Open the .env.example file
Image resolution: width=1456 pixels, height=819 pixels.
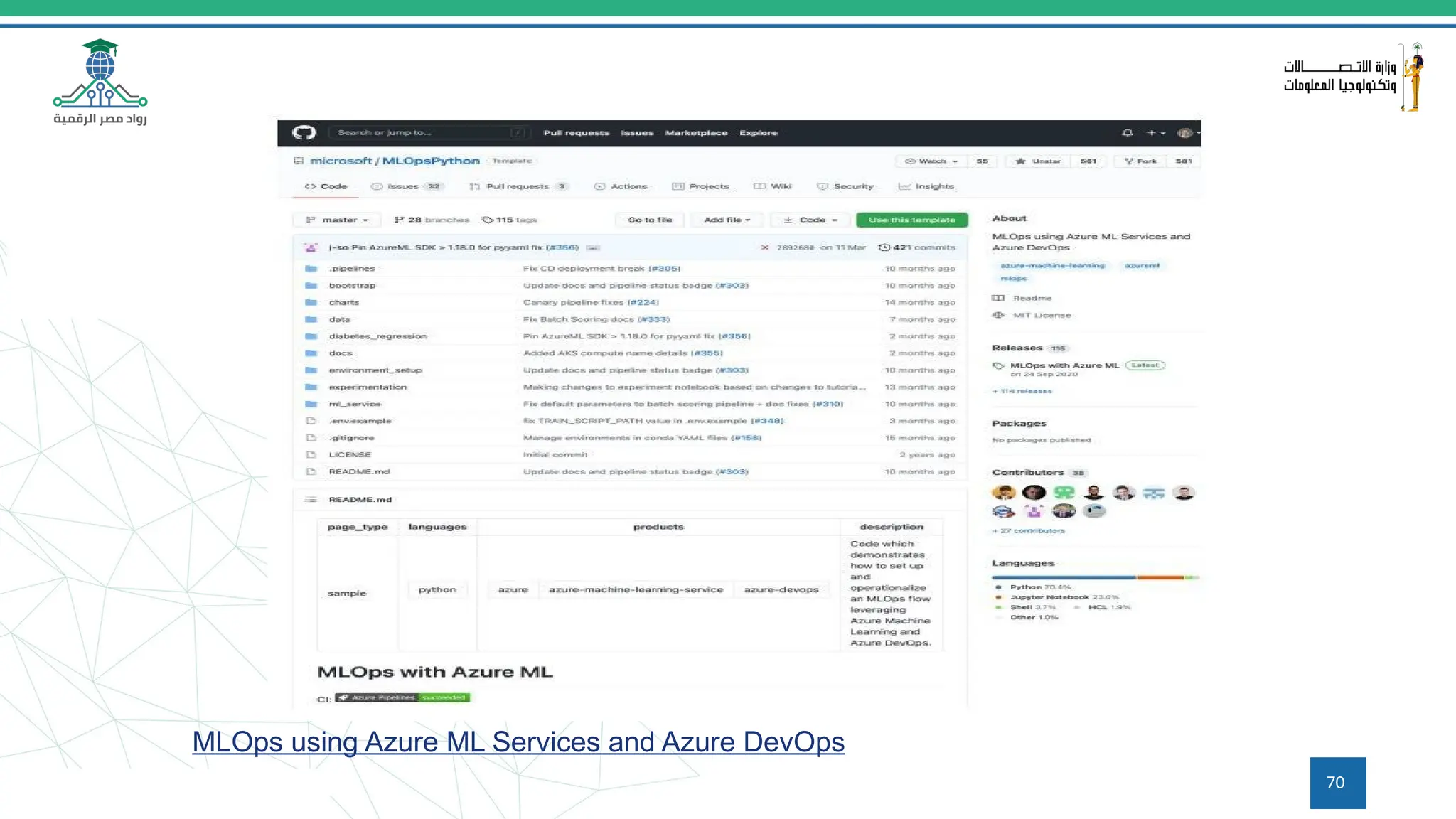click(360, 421)
